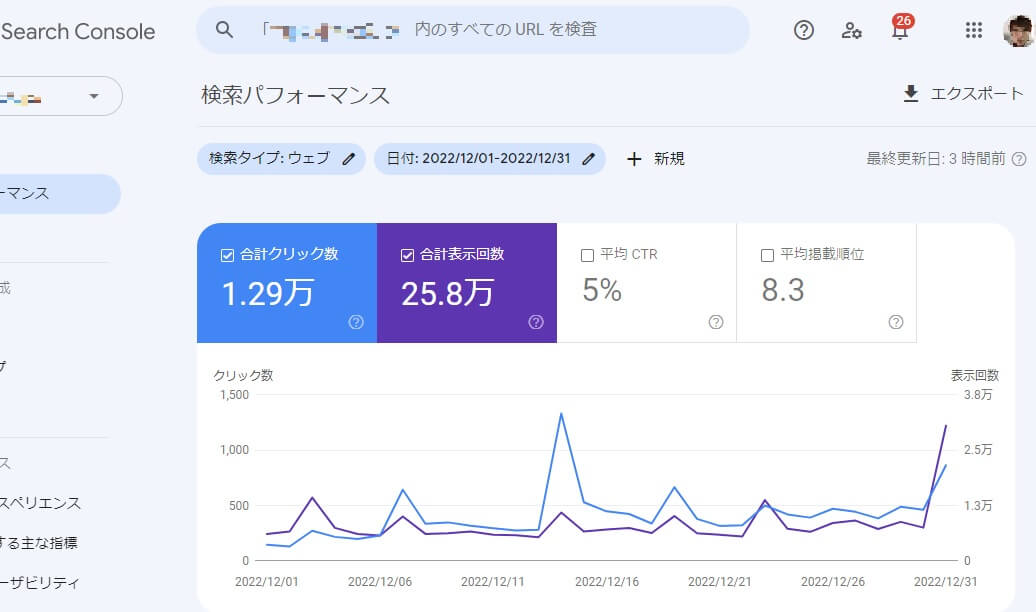Click the 2022/12/31 chart axis label

(945, 582)
